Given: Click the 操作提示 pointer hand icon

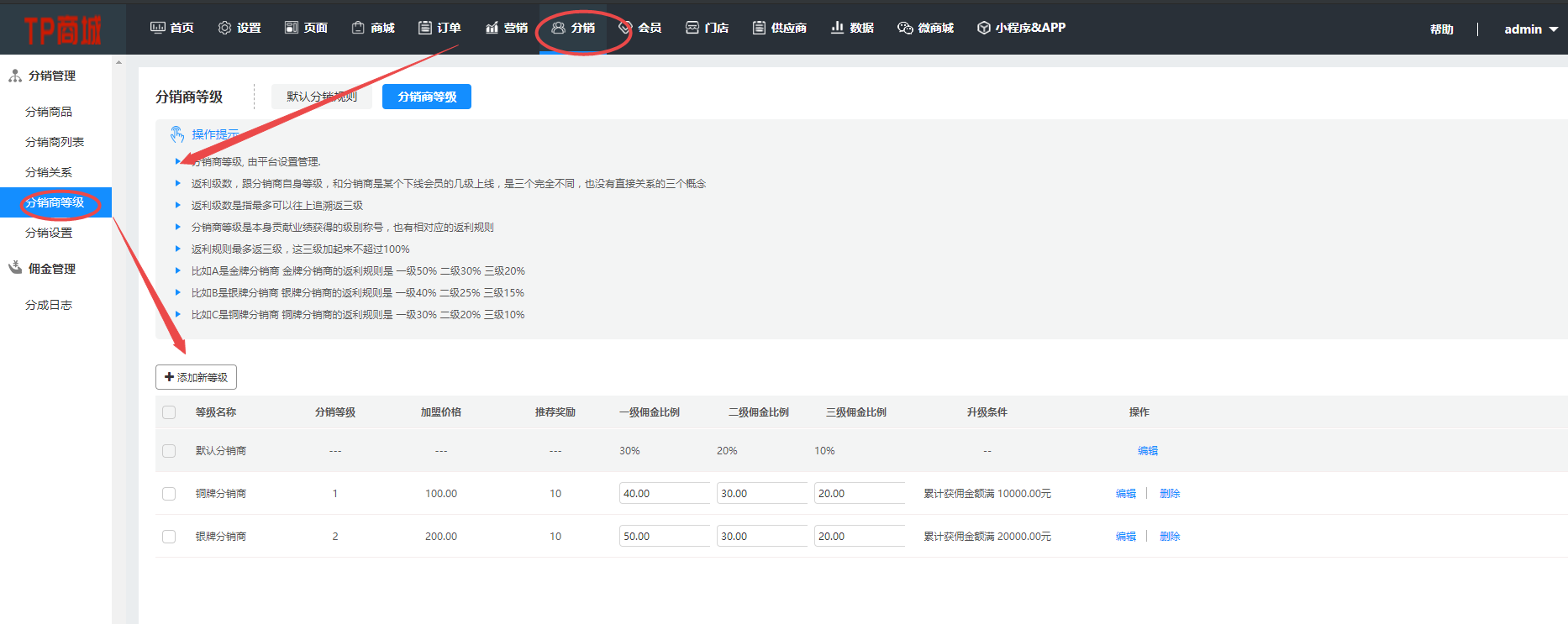Looking at the screenshot, I should tap(177, 134).
